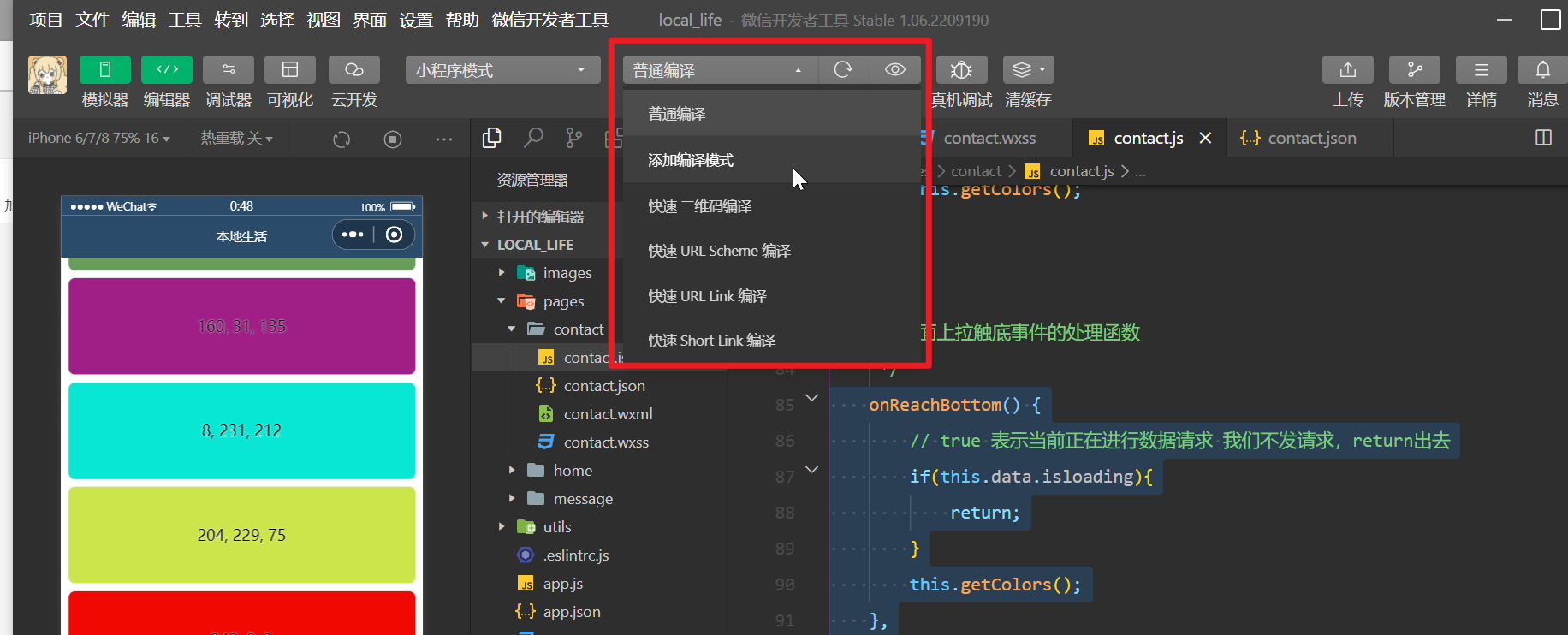
Task: Select 快速 二维码编译 option
Action: 772,206
